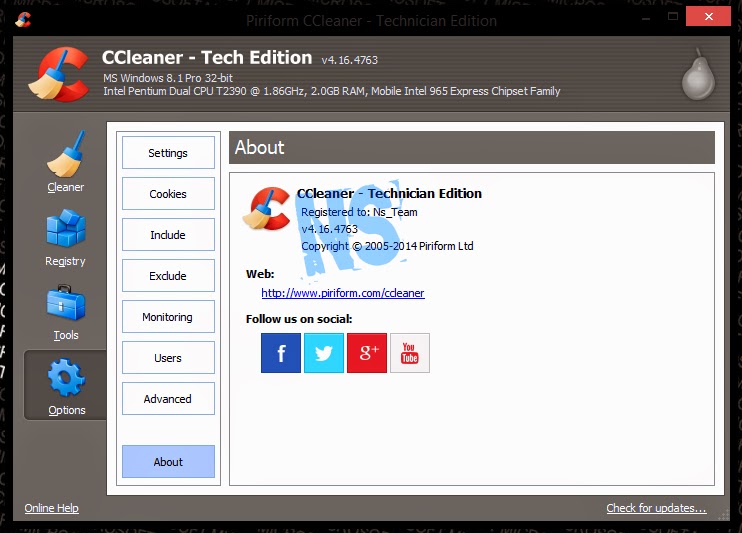742x533 pixels.
Task: Select the Options gear section
Action: (66, 386)
